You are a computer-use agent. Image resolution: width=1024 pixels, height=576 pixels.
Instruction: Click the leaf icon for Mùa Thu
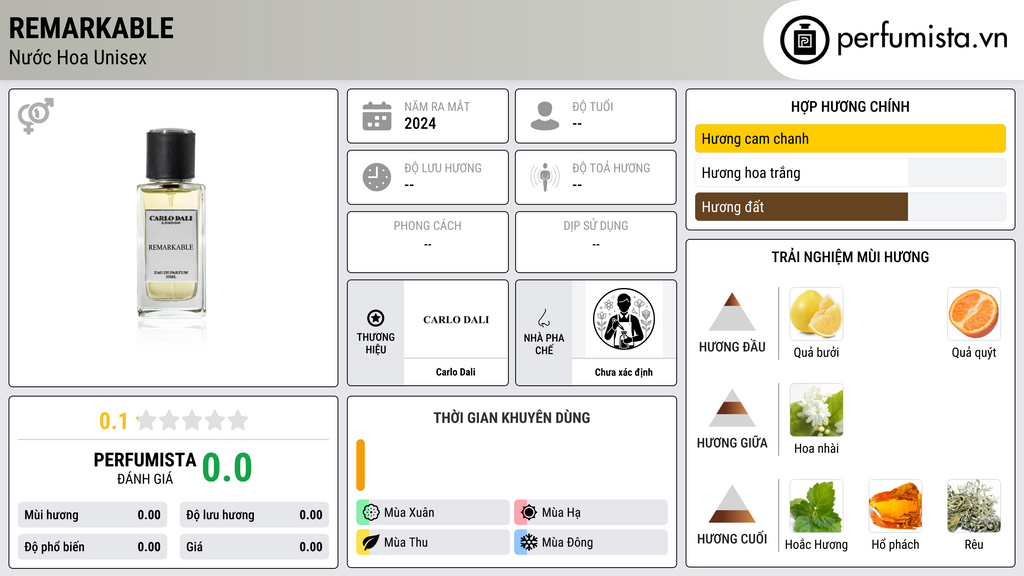[x=371, y=542]
